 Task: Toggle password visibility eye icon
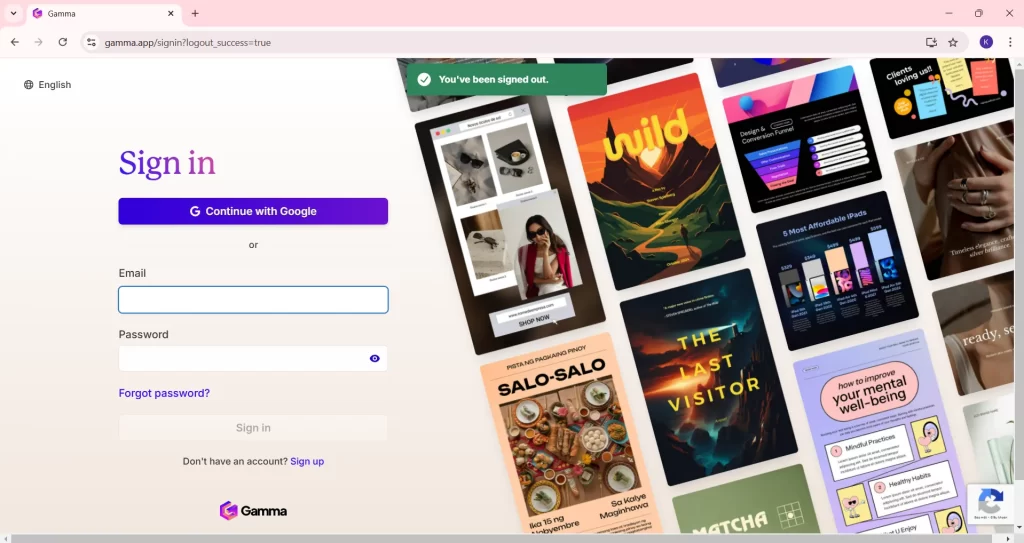click(375, 358)
